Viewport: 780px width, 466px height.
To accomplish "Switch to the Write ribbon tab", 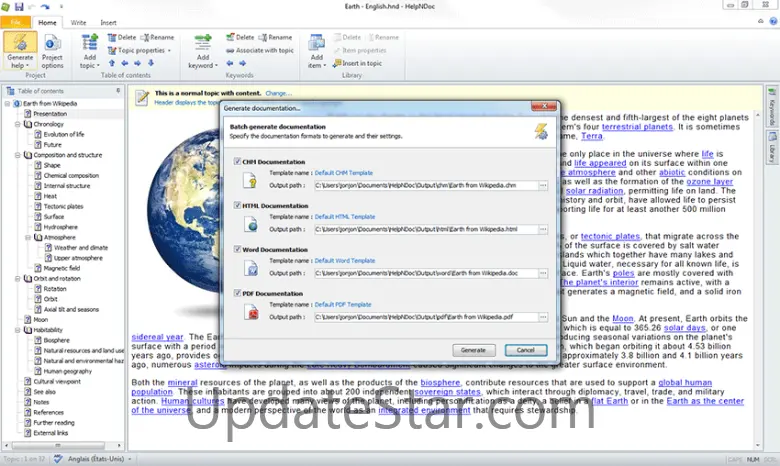I will (x=78, y=22).
